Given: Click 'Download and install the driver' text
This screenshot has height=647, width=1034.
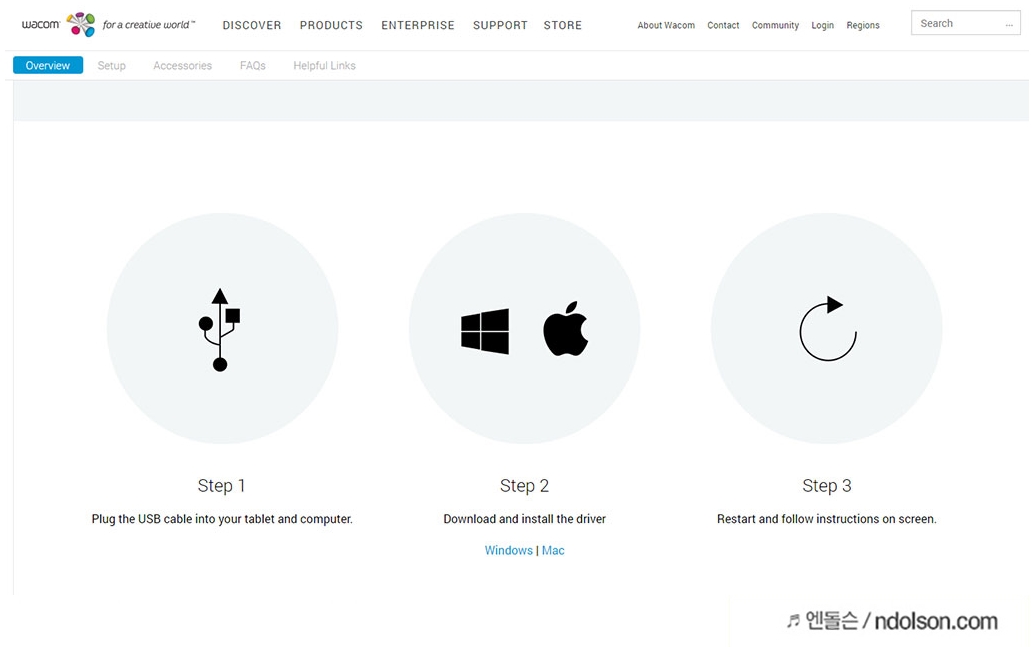Looking at the screenshot, I should [x=524, y=519].
